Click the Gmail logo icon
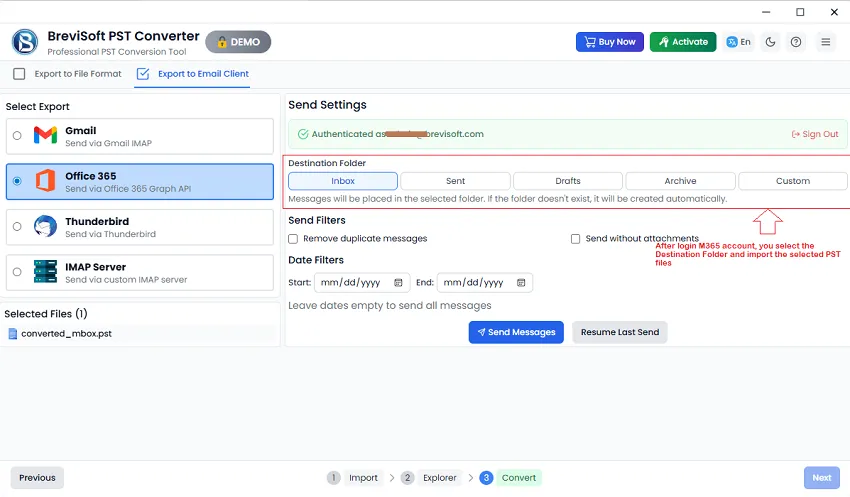The height and width of the screenshot is (497, 850). 45,135
